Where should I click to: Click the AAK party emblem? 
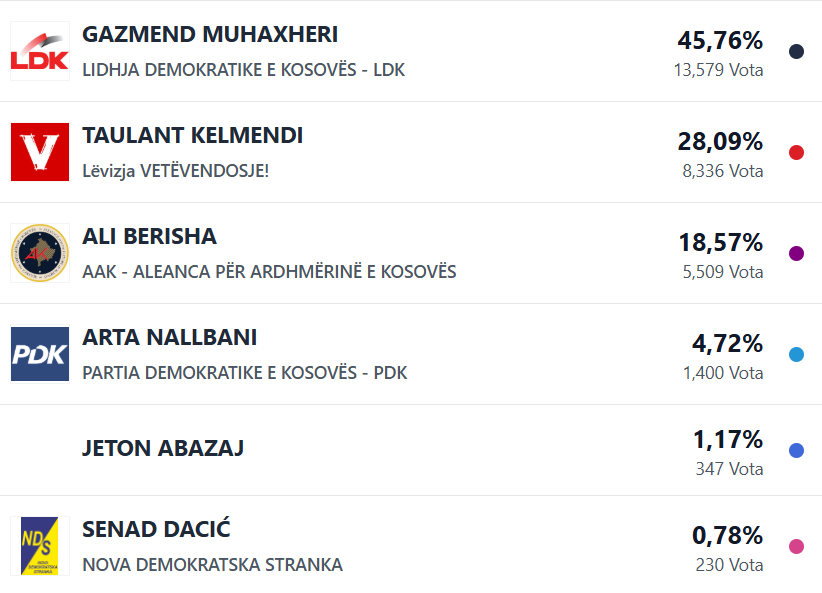(40, 253)
